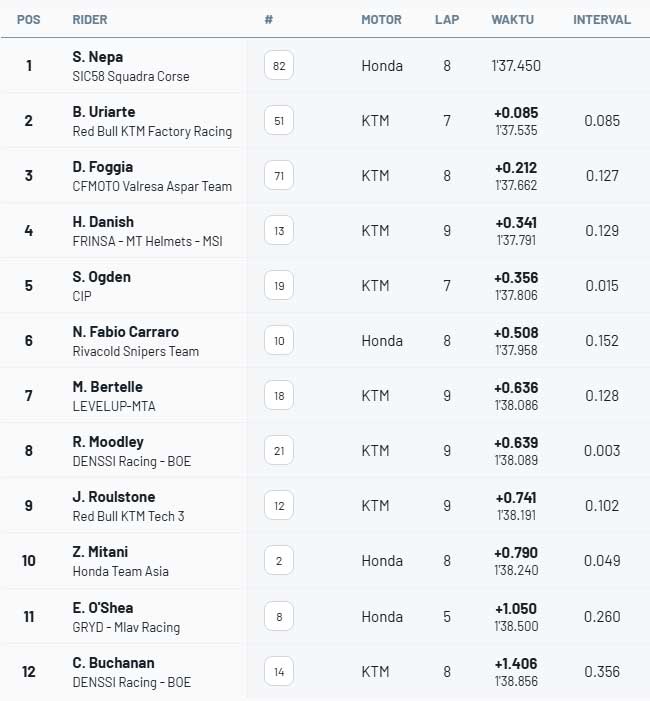
Task: Open rider B. Uriarte profile
Action: [104, 112]
